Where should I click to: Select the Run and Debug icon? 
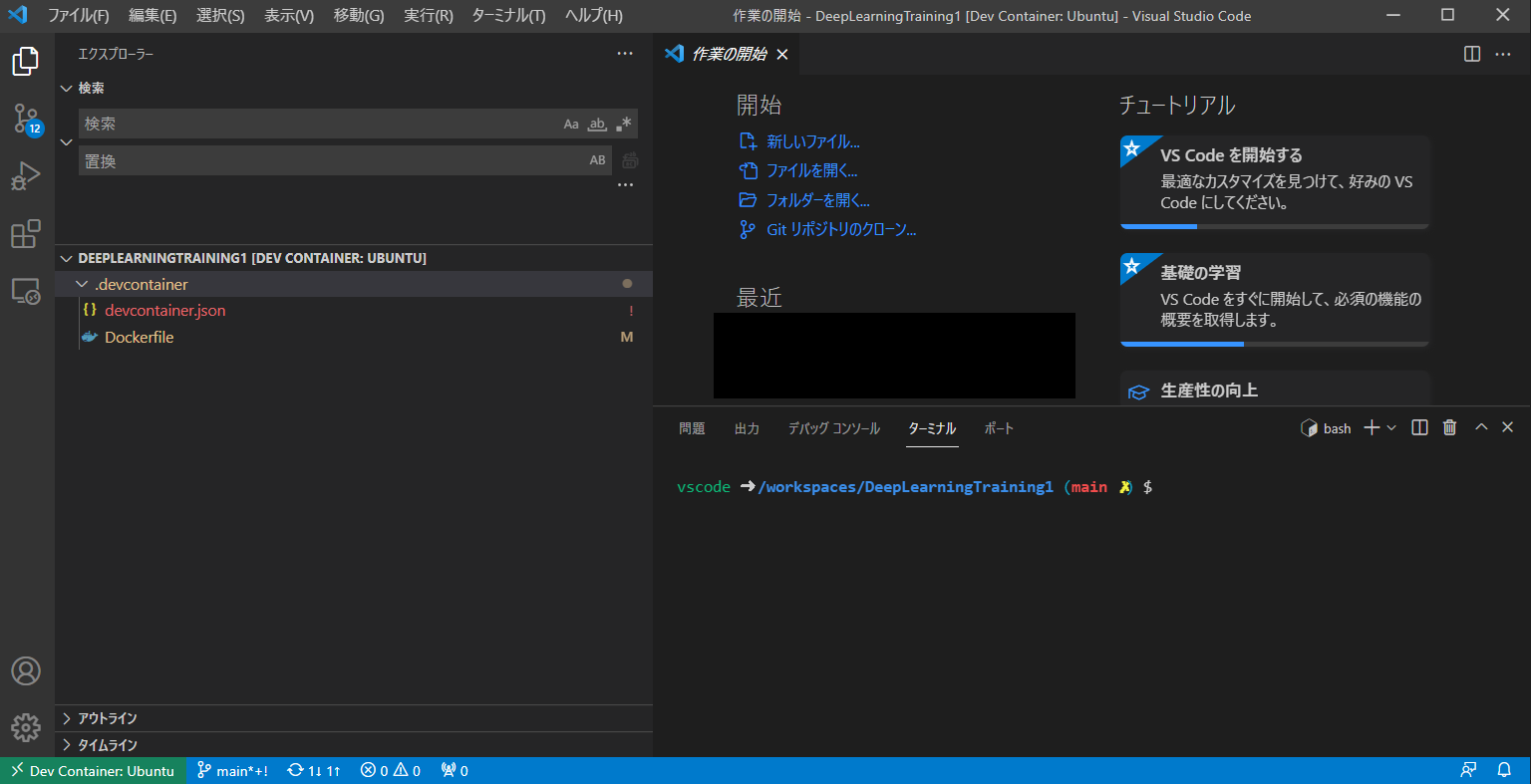coord(25,174)
